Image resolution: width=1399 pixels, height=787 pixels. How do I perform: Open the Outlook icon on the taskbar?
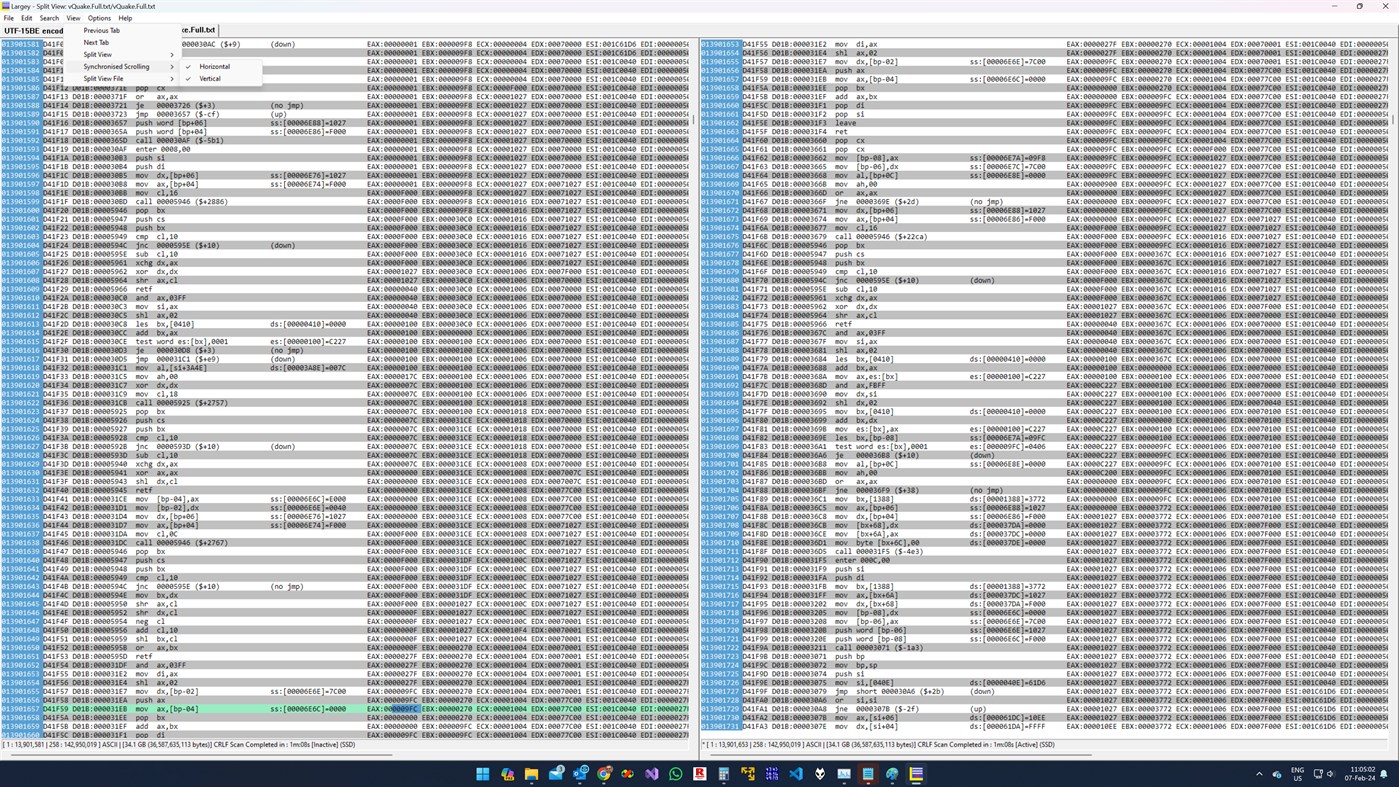pyautogui.click(x=579, y=774)
